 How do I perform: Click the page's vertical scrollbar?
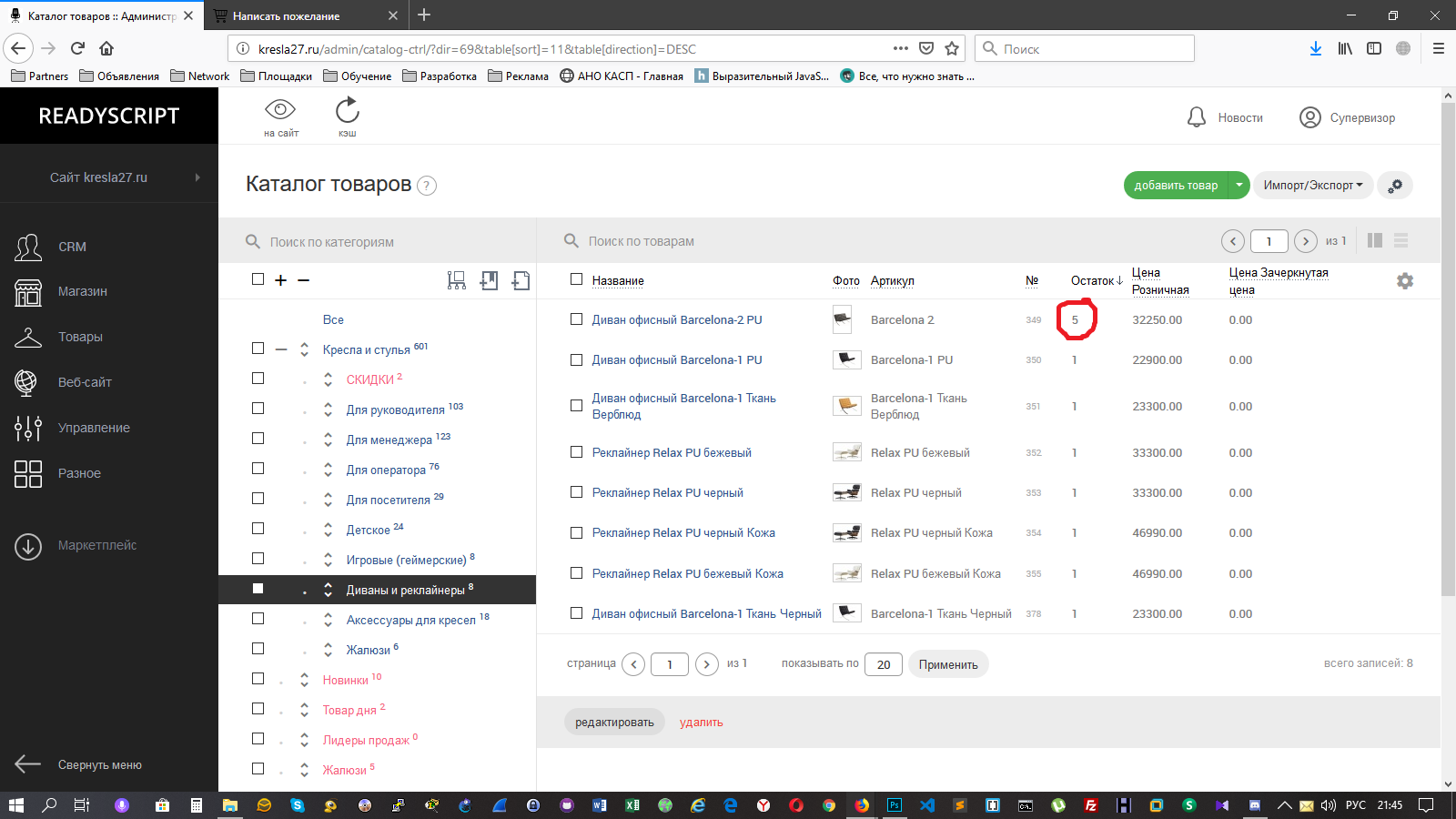[x=1448, y=364]
